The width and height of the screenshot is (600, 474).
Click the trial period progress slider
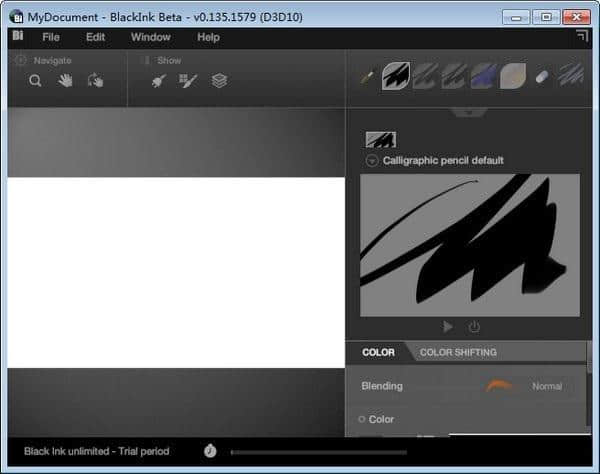(x=400, y=452)
